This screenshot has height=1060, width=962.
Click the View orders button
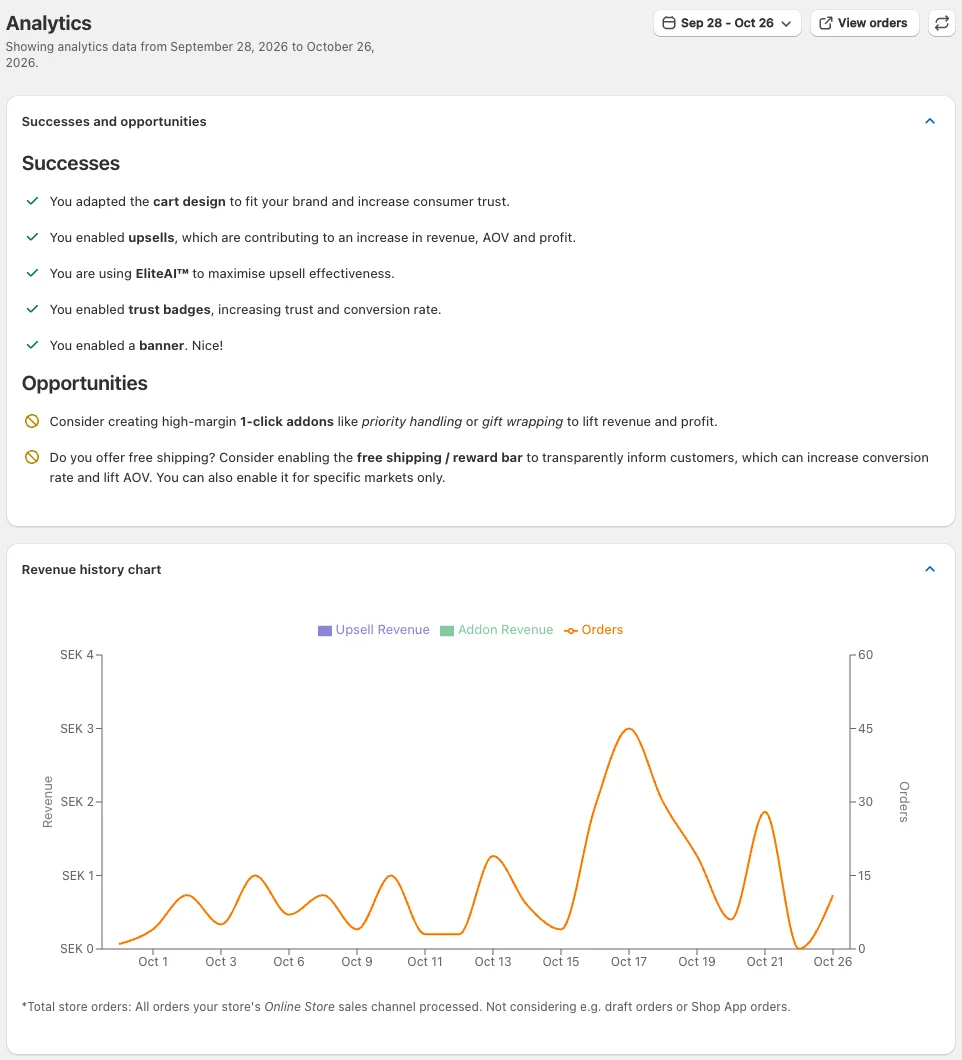[864, 23]
